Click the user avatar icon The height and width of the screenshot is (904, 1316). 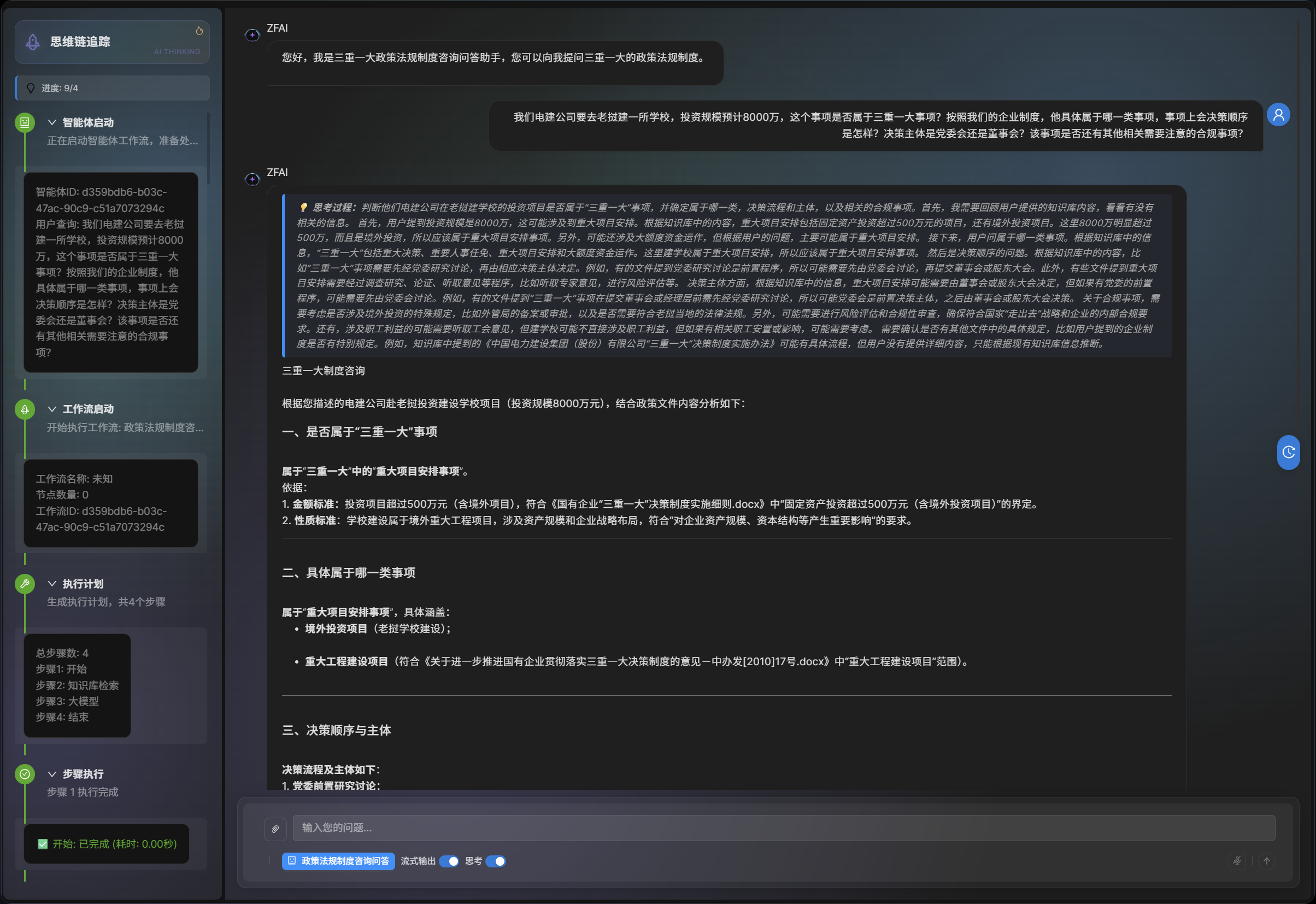[1278, 115]
